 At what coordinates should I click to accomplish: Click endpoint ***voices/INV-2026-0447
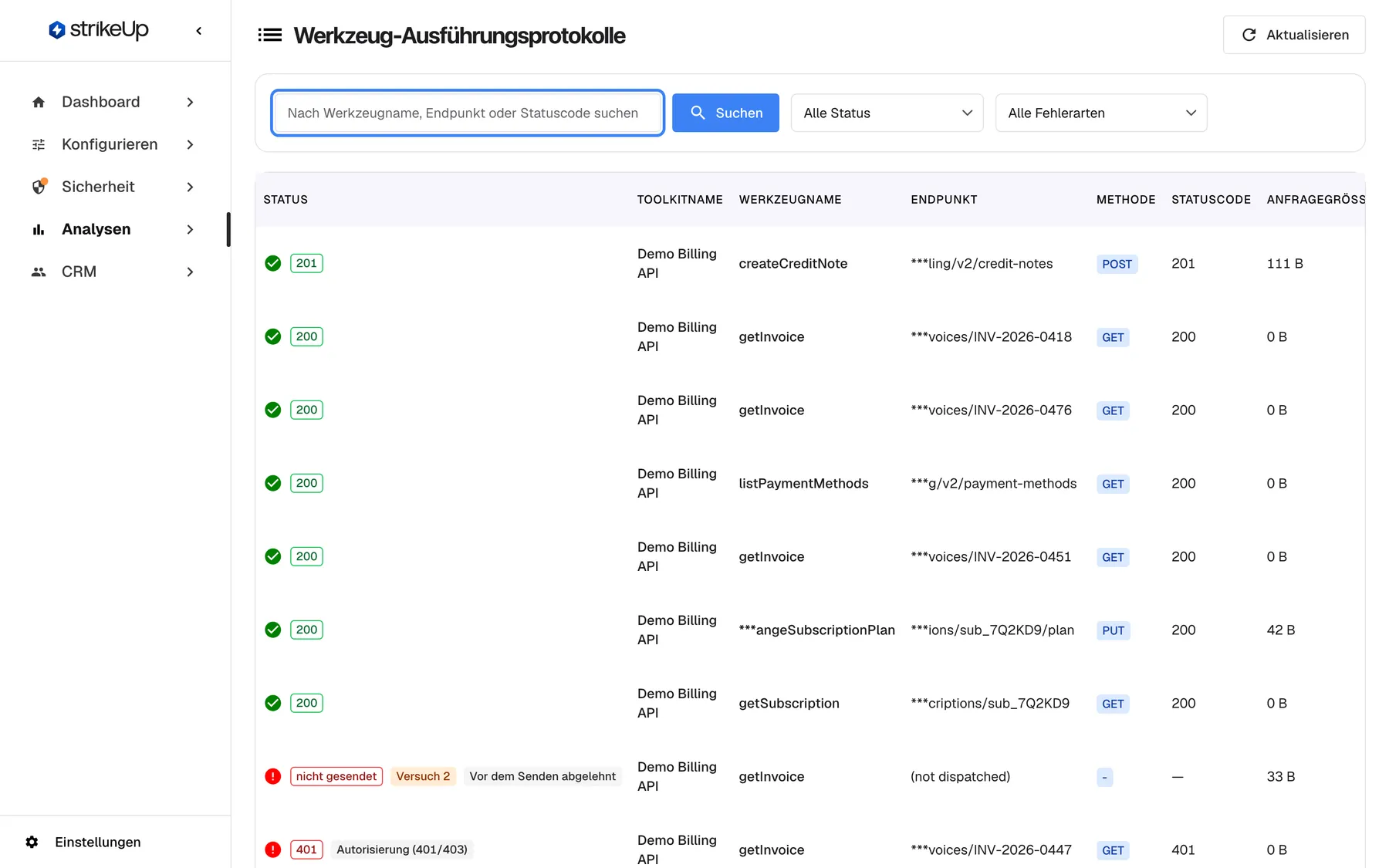pos(991,849)
